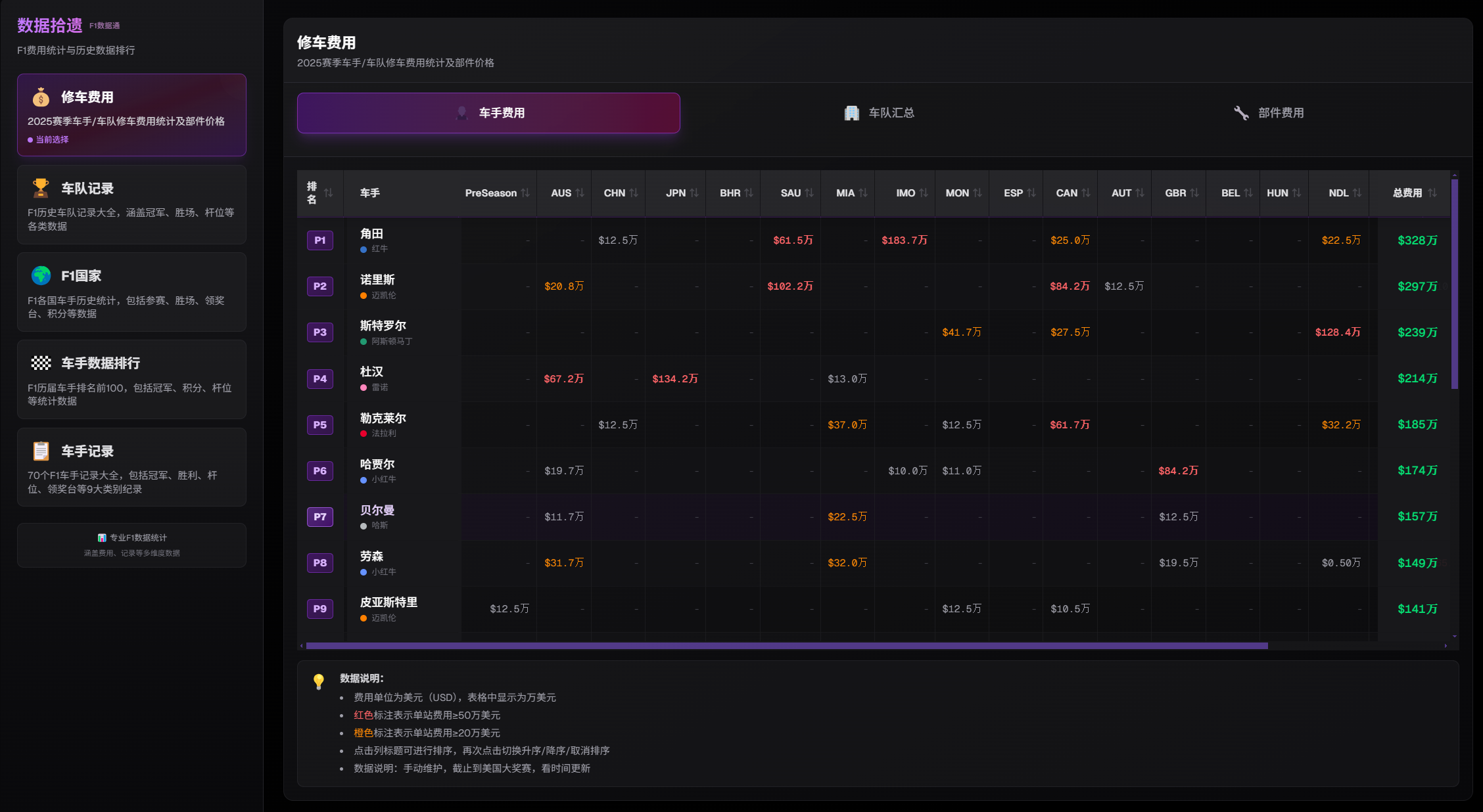The width and height of the screenshot is (1483, 812).
Task: Click the globe icon on F1国家 card
Action: point(41,275)
